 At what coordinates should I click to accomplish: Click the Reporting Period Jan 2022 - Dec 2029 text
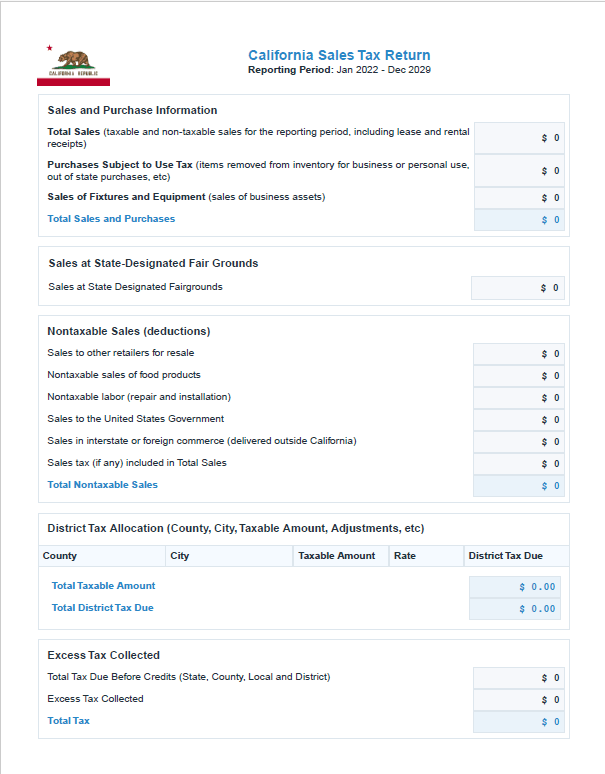pyautogui.click(x=339, y=70)
